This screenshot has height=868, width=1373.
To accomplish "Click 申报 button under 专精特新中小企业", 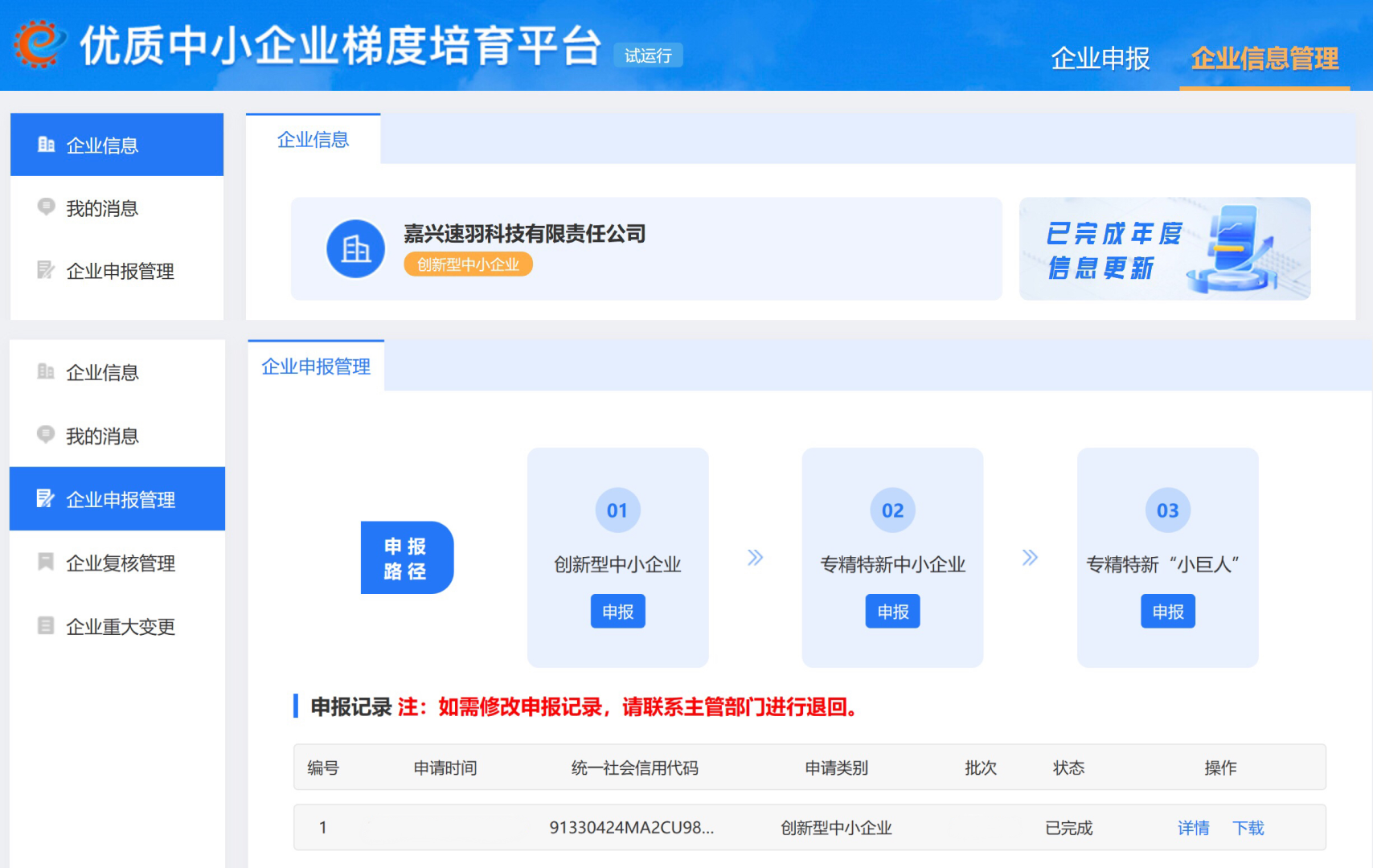I will 892,612.
